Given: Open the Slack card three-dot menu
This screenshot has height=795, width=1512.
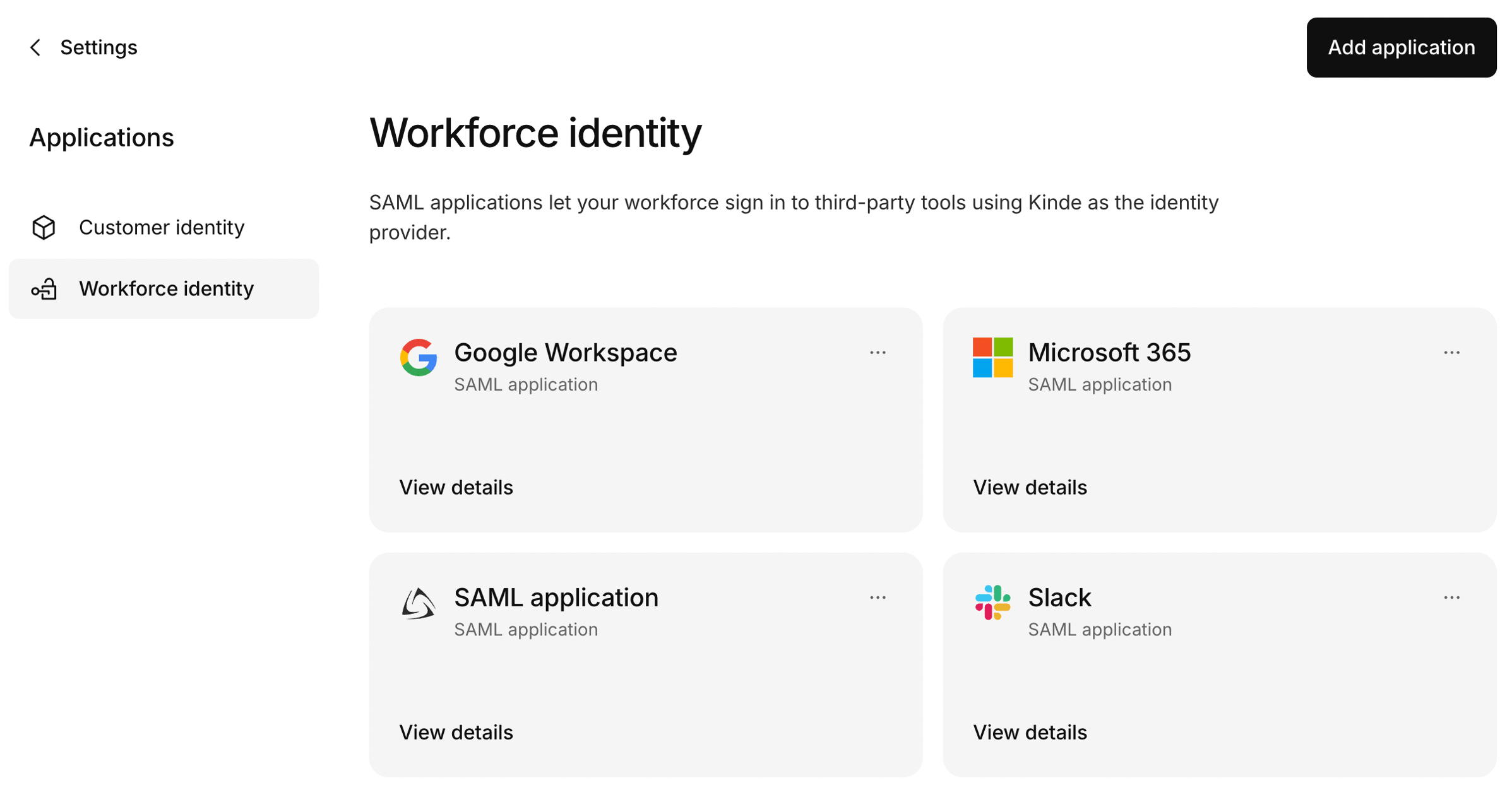Looking at the screenshot, I should 1451,597.
